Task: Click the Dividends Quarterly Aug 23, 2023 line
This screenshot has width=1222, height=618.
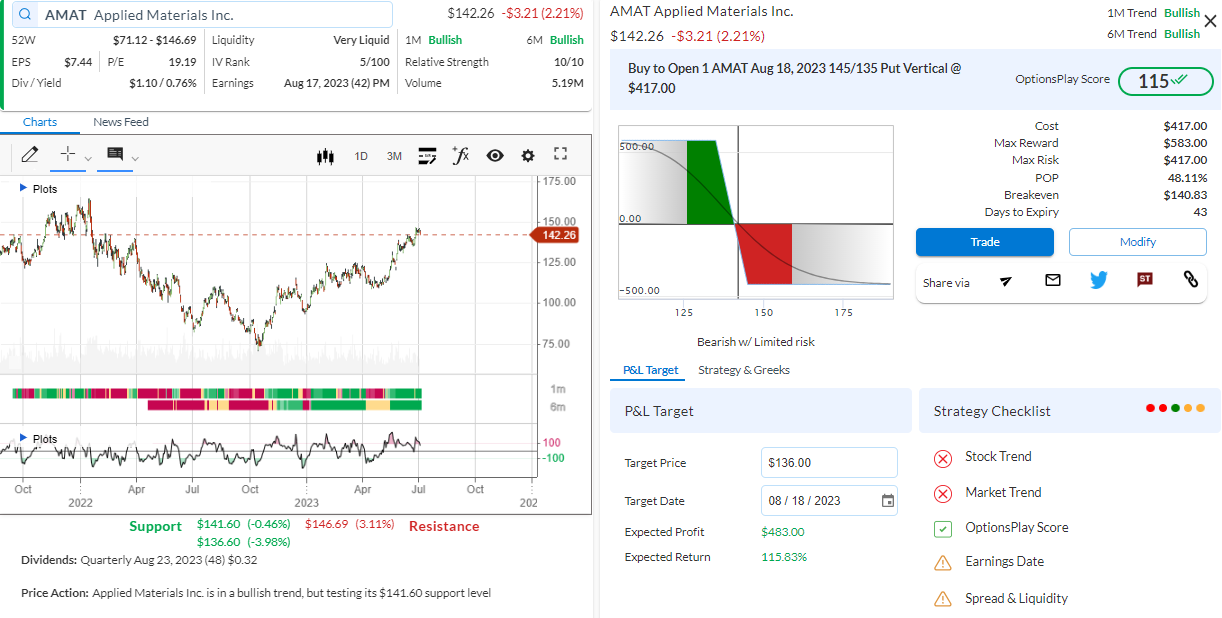Action: [139, 560]
